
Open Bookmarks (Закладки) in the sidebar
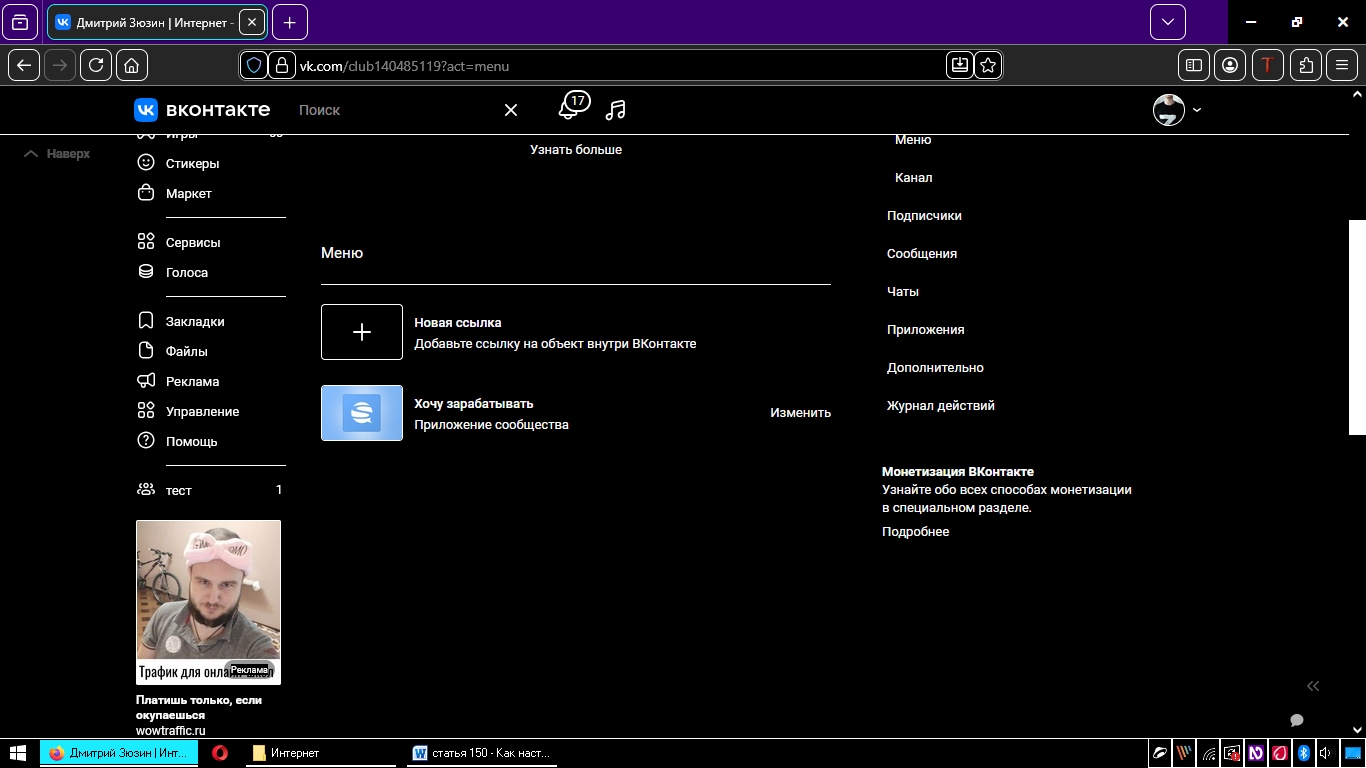click(194, 321)
